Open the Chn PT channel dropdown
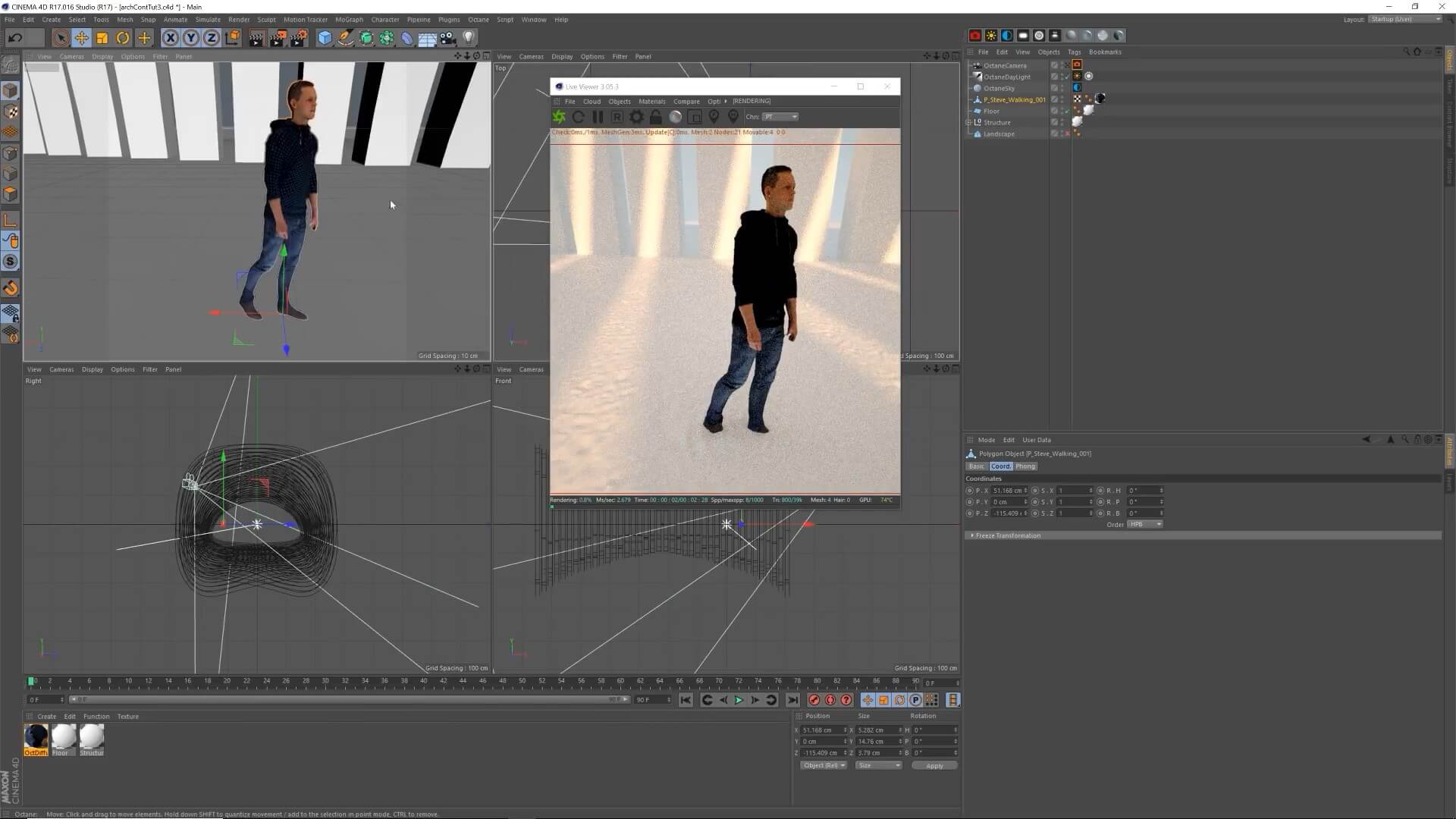 coord(780,117)
